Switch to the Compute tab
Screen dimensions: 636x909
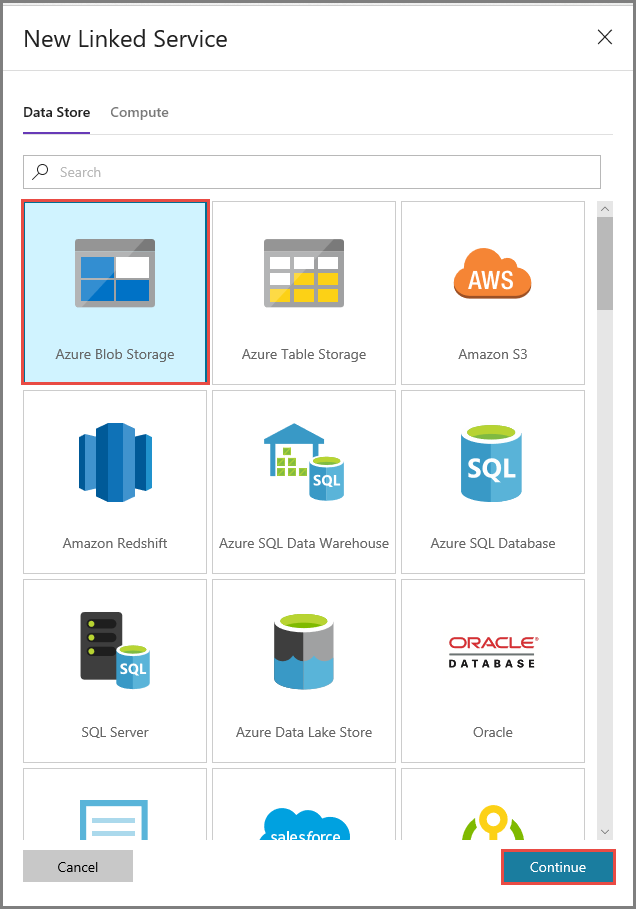pos(139,112)
